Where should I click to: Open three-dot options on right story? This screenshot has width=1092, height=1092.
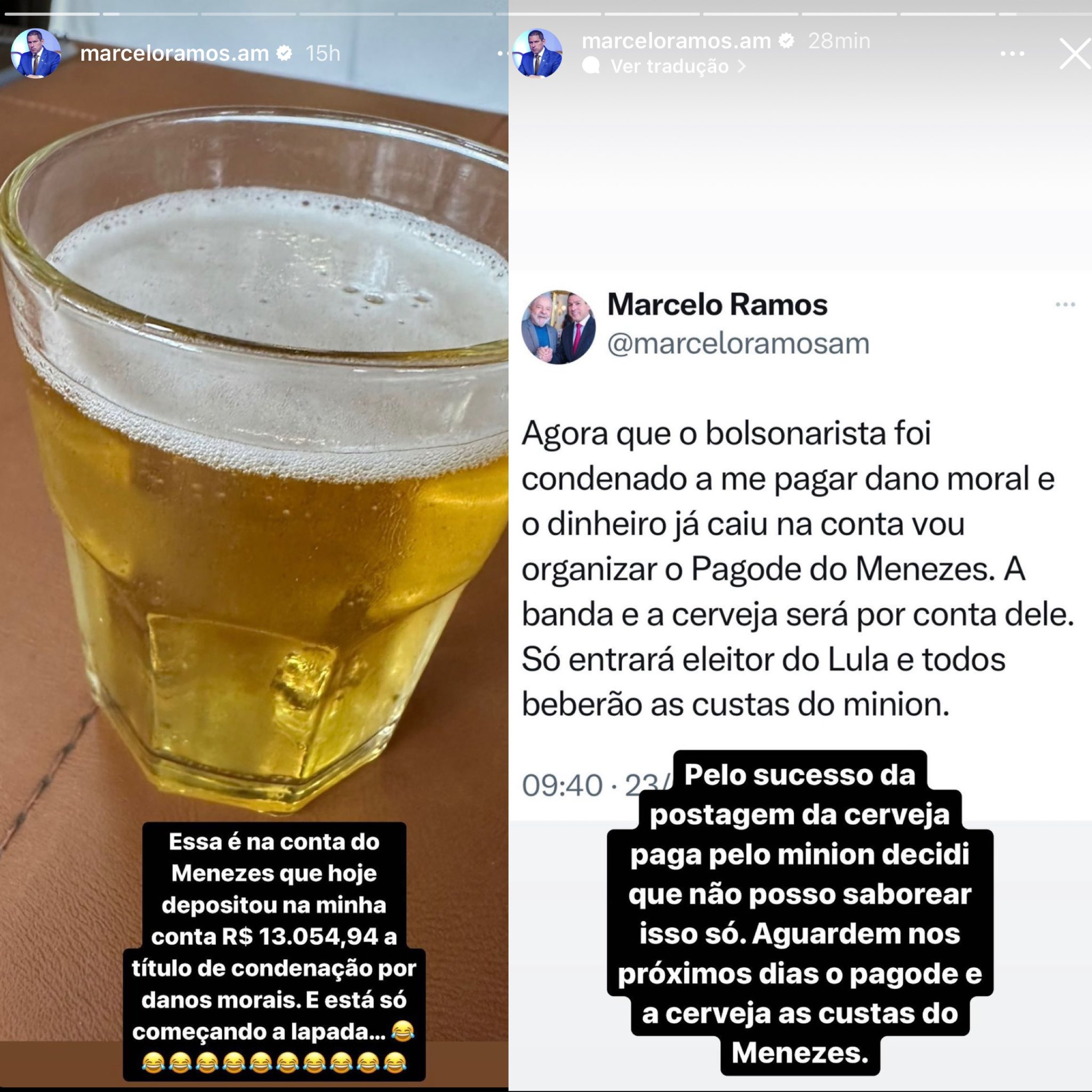tap(1011, 54)
